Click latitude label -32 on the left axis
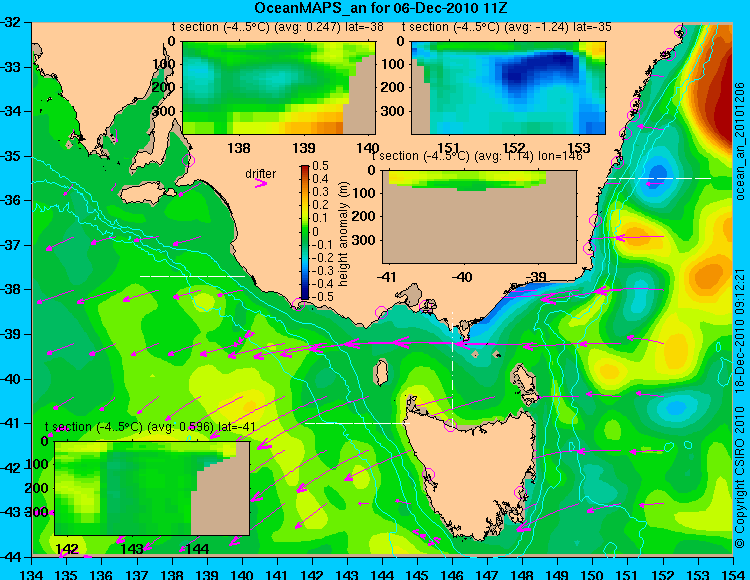750x580 pixels. click(11, 22)
